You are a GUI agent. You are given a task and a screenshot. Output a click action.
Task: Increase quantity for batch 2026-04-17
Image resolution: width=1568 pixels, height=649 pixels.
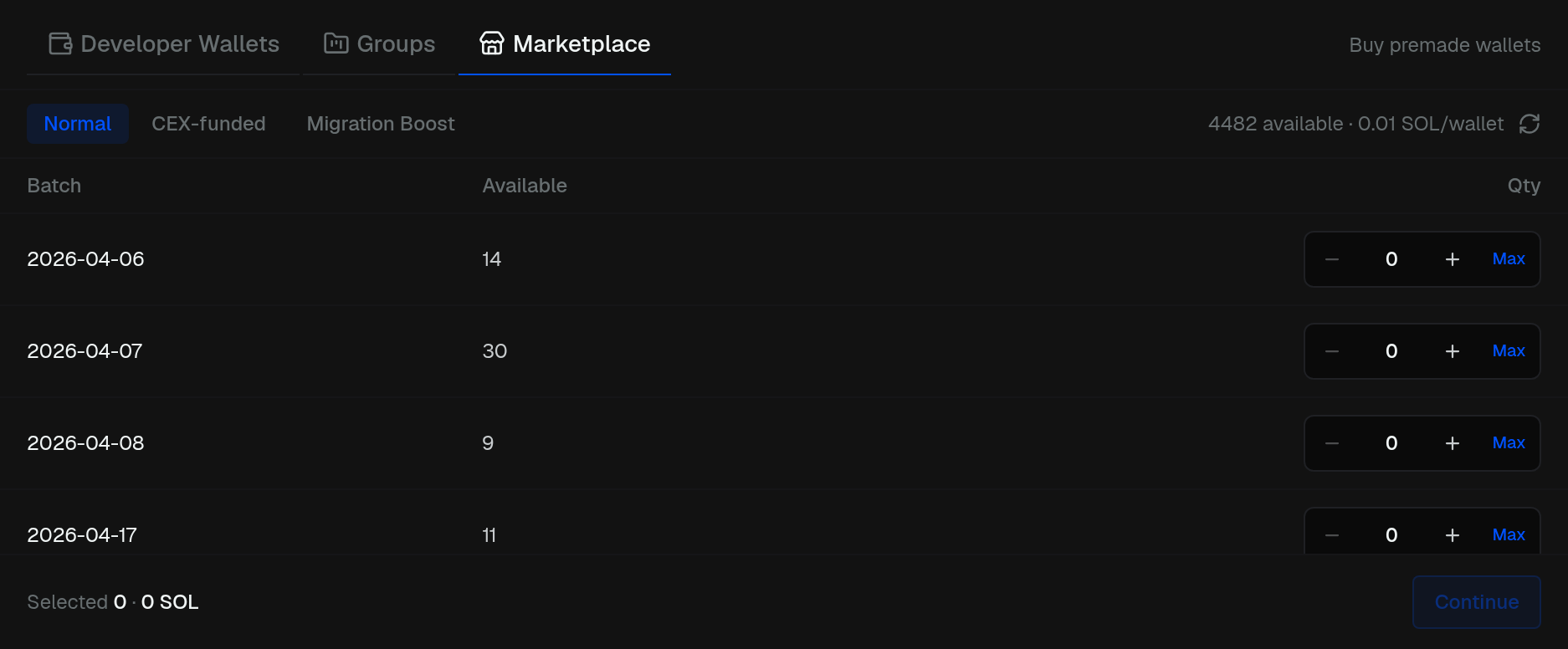[1453, 535]
